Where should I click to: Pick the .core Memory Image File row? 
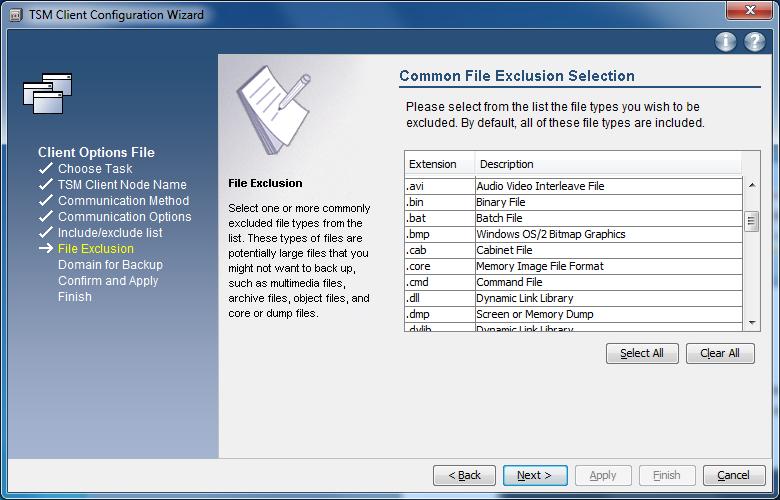573,266
